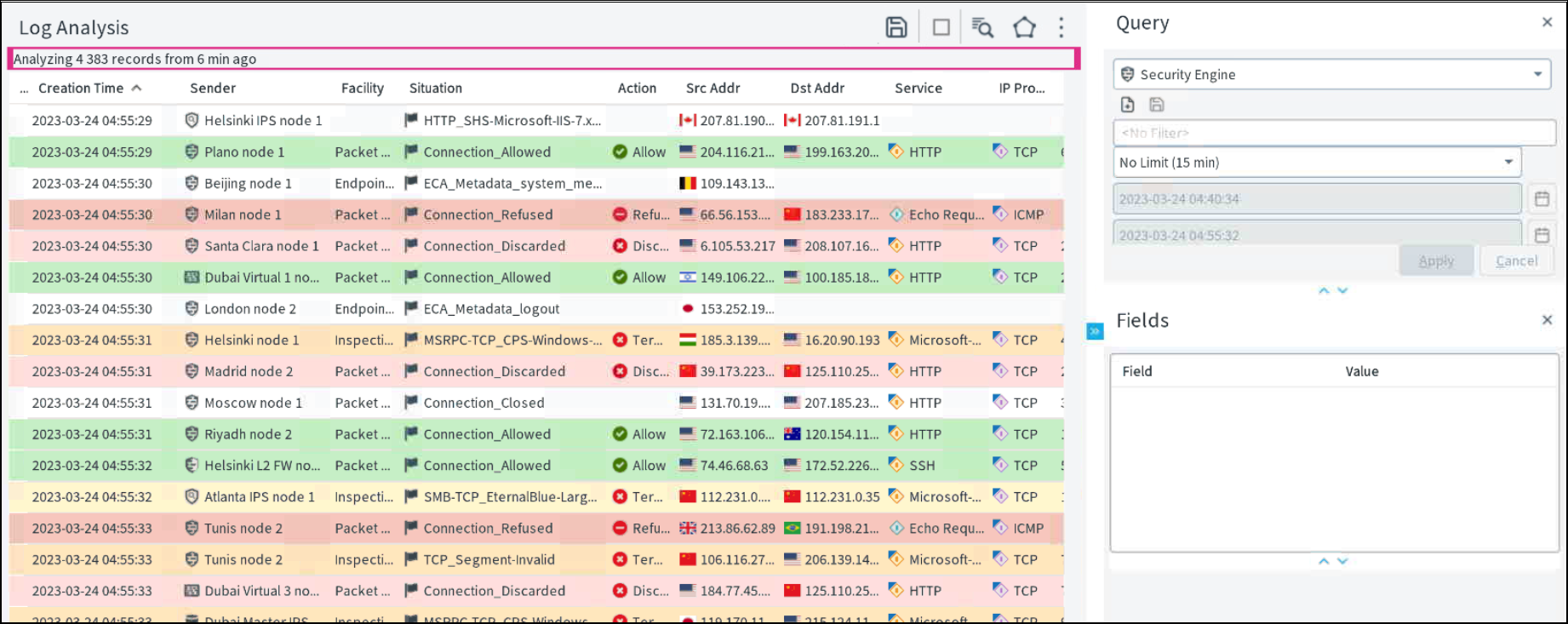Select SMB-TCP_EternalBlue-Larg... situation entry
1568x624 pixels.
click(511, 496)
